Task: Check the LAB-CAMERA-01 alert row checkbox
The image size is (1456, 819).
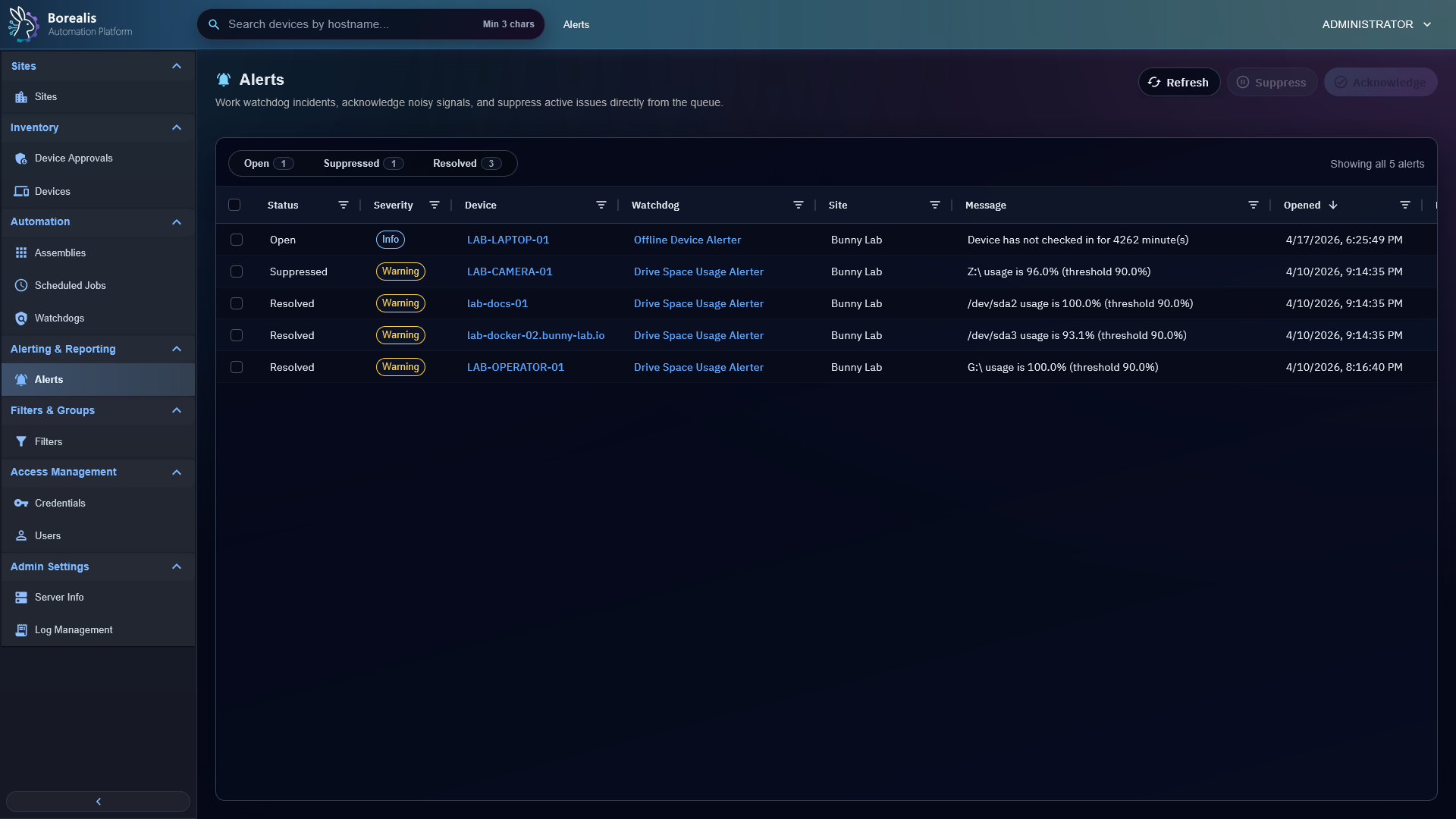Action: 237,271
